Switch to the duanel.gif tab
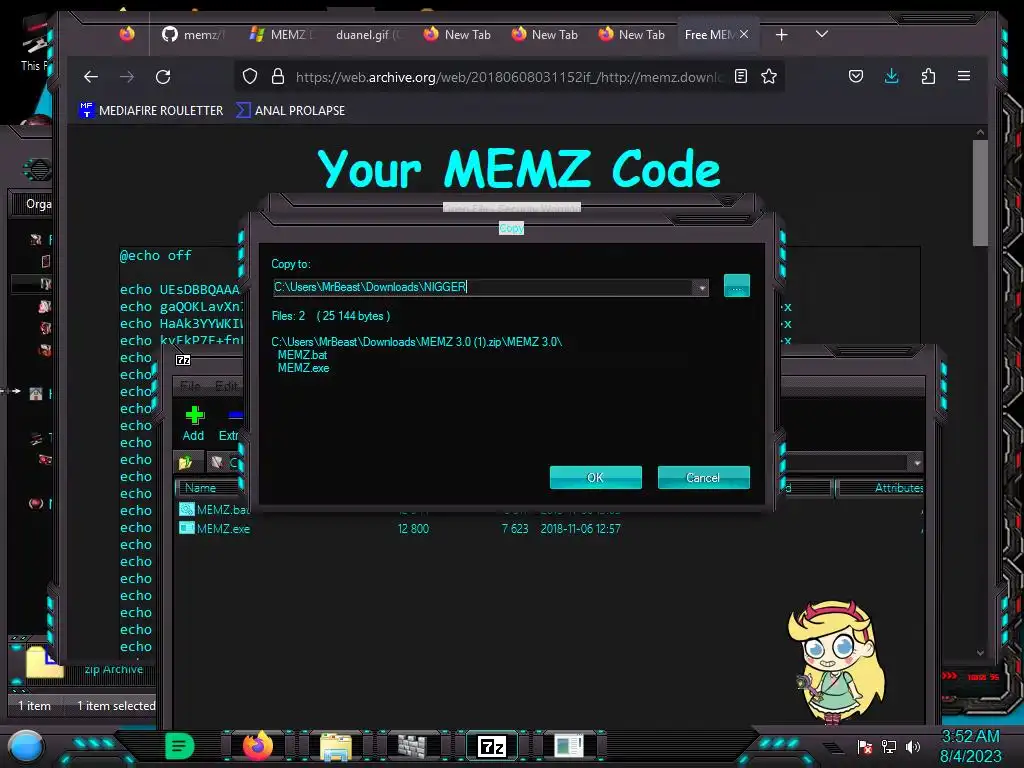 [x=370, y=35]
